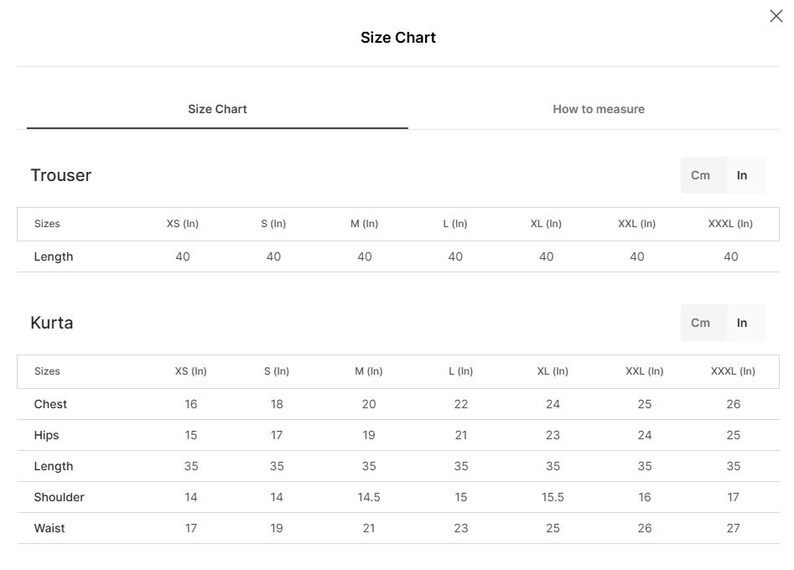The image size is (794, 570).
Task: Close the Size Chart dialog
Action: click(776, 16)
